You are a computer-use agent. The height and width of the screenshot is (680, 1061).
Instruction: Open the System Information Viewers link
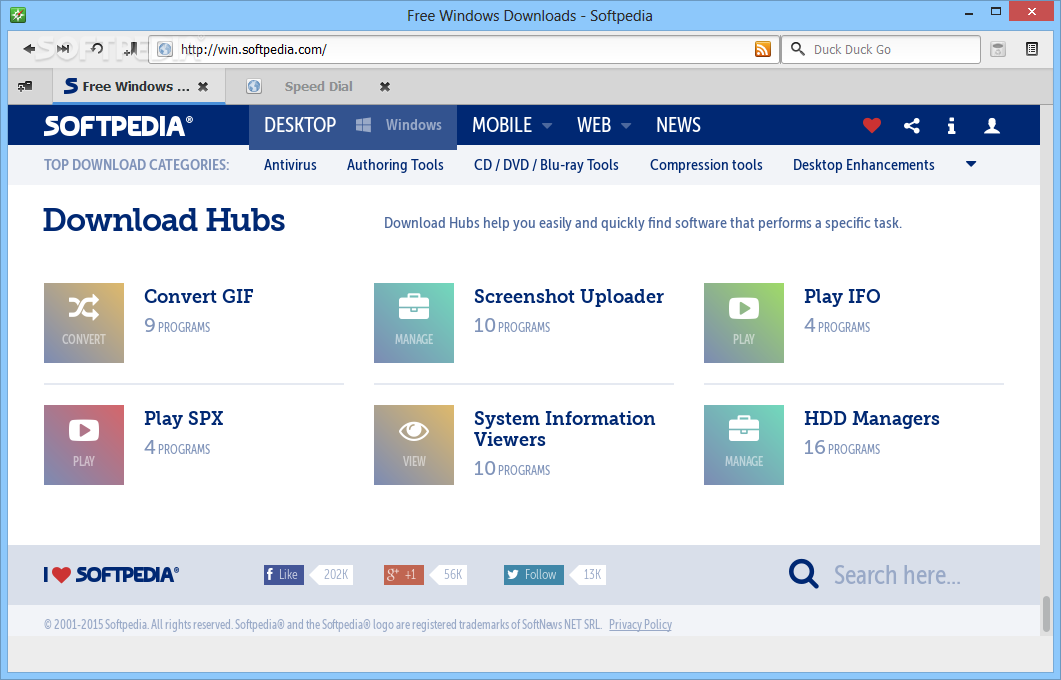[x=564, y=429]
